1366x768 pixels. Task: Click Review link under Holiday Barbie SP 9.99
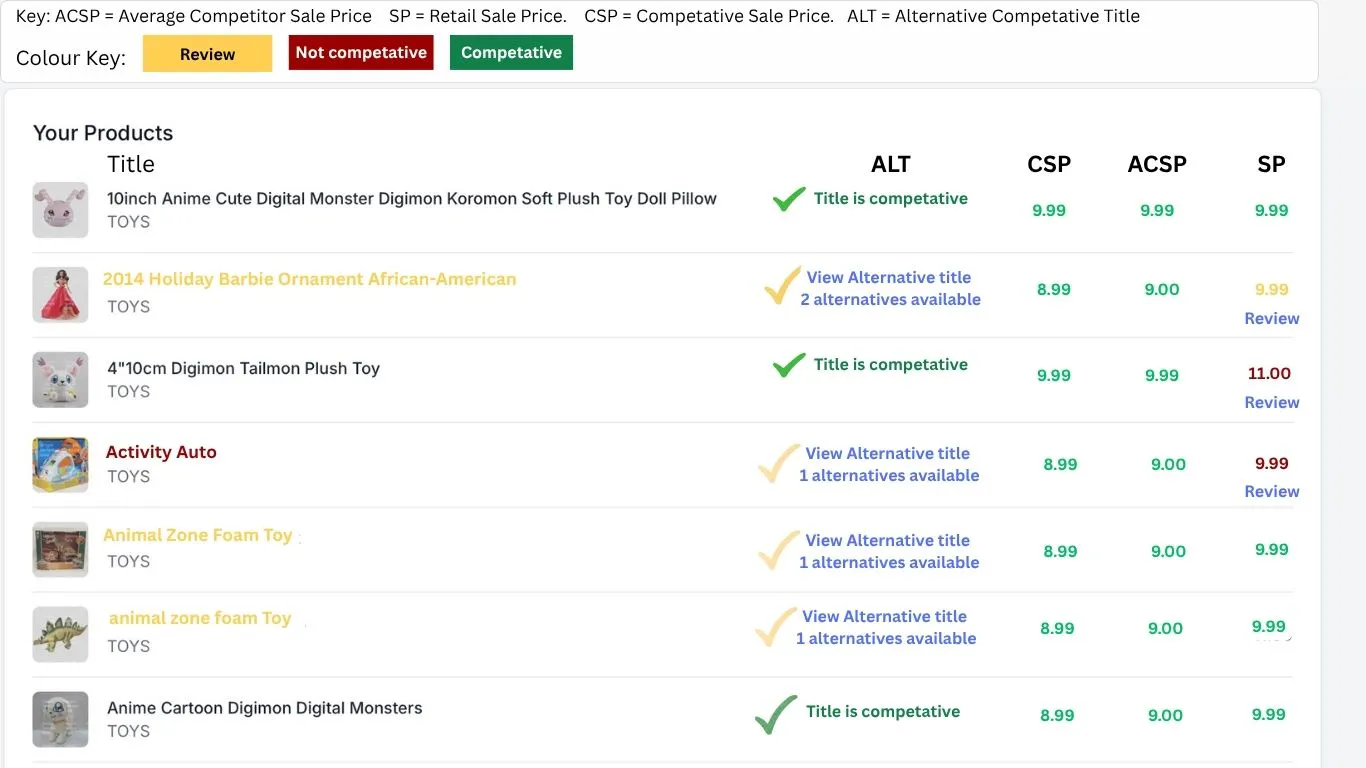point(1272,318)
